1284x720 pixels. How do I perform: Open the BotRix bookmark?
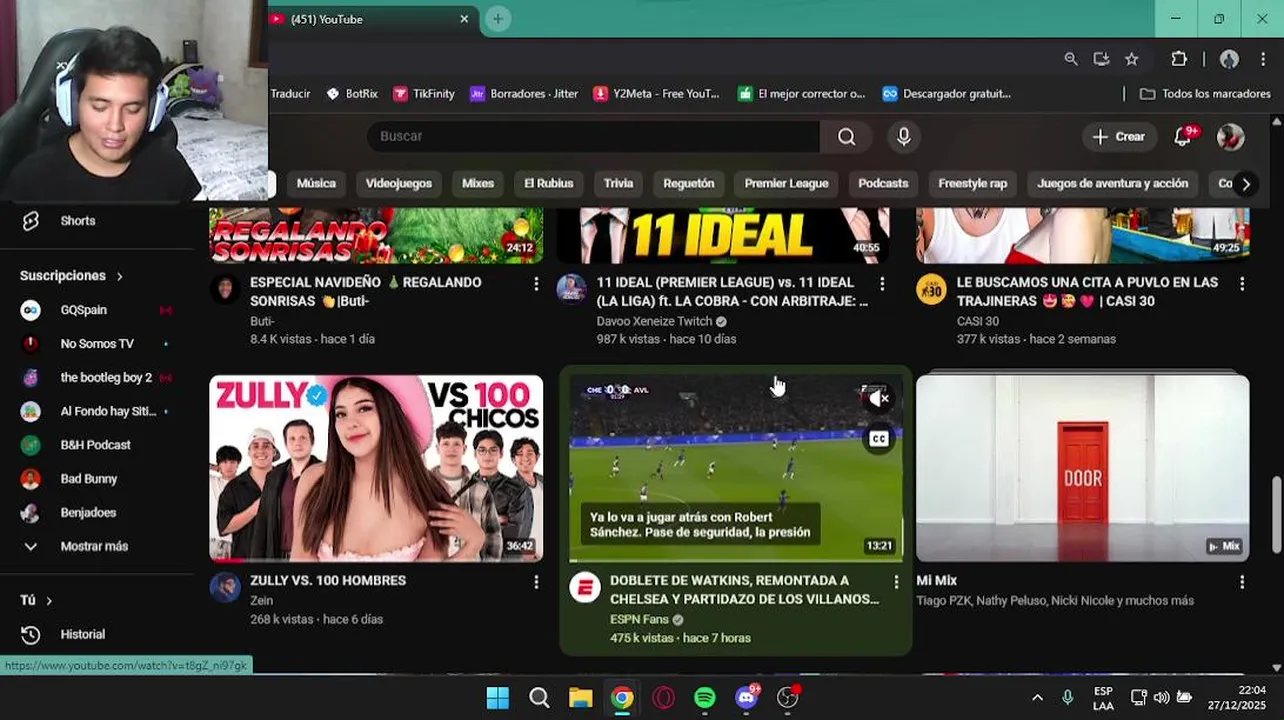[352, 94]
